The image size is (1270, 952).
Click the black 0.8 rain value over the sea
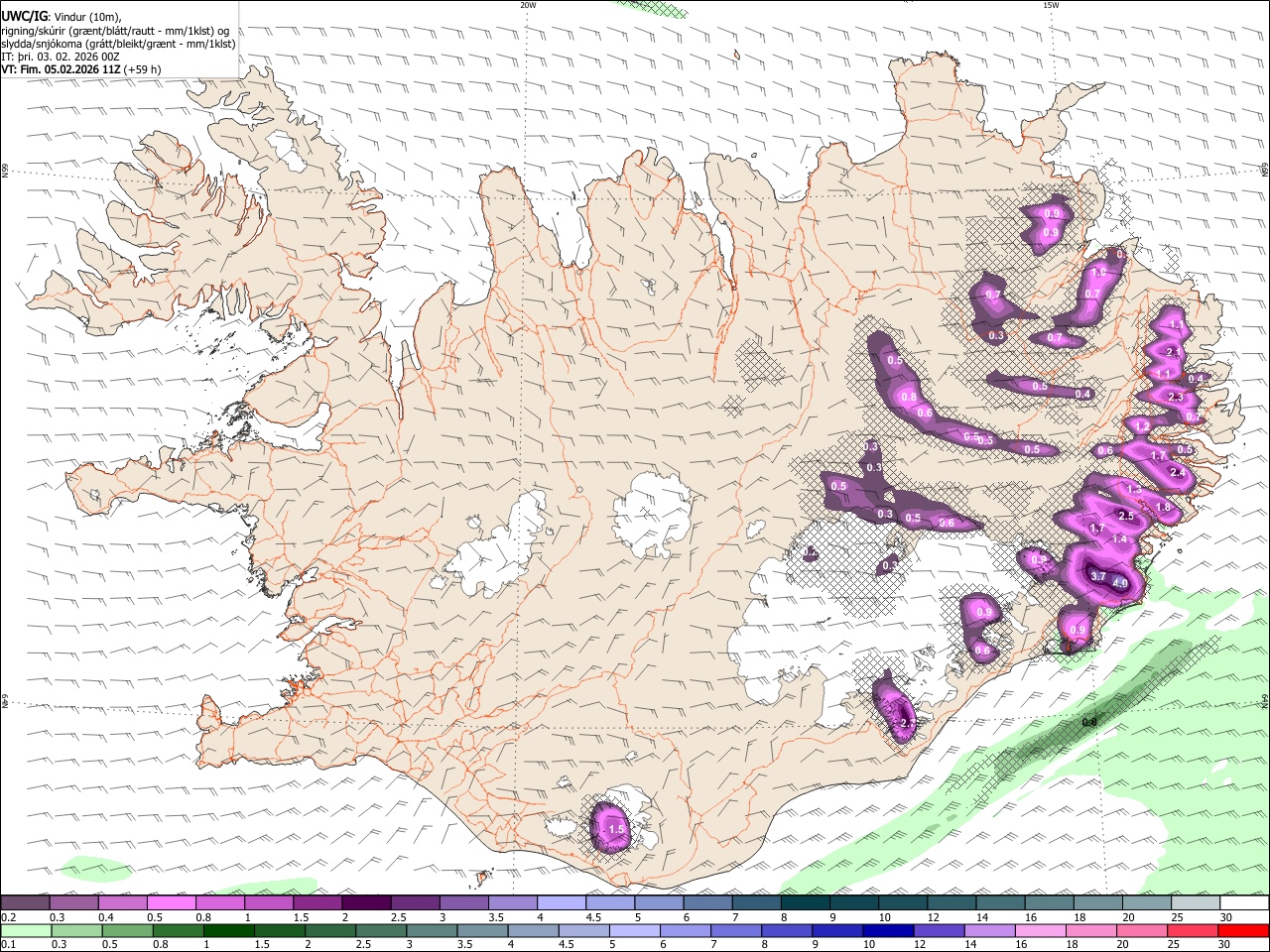pyautogui.click(x=1088, y=722)
